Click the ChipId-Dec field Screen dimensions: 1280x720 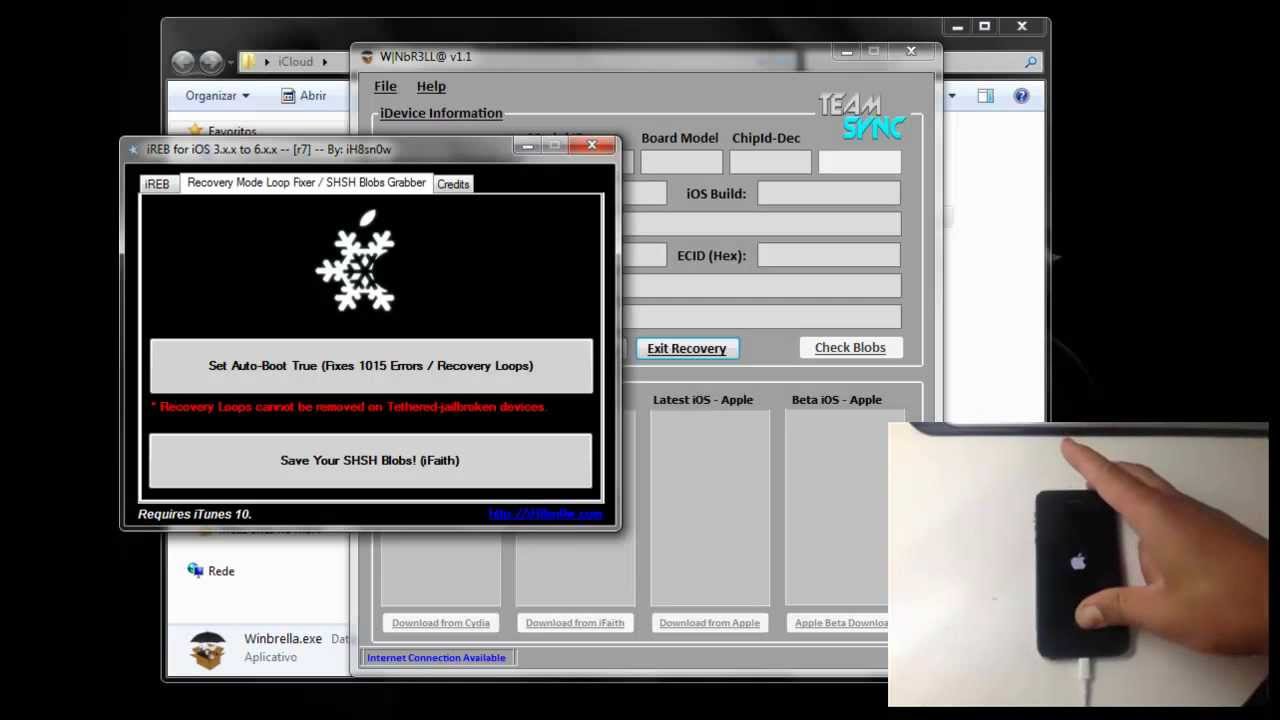[770, 162]
